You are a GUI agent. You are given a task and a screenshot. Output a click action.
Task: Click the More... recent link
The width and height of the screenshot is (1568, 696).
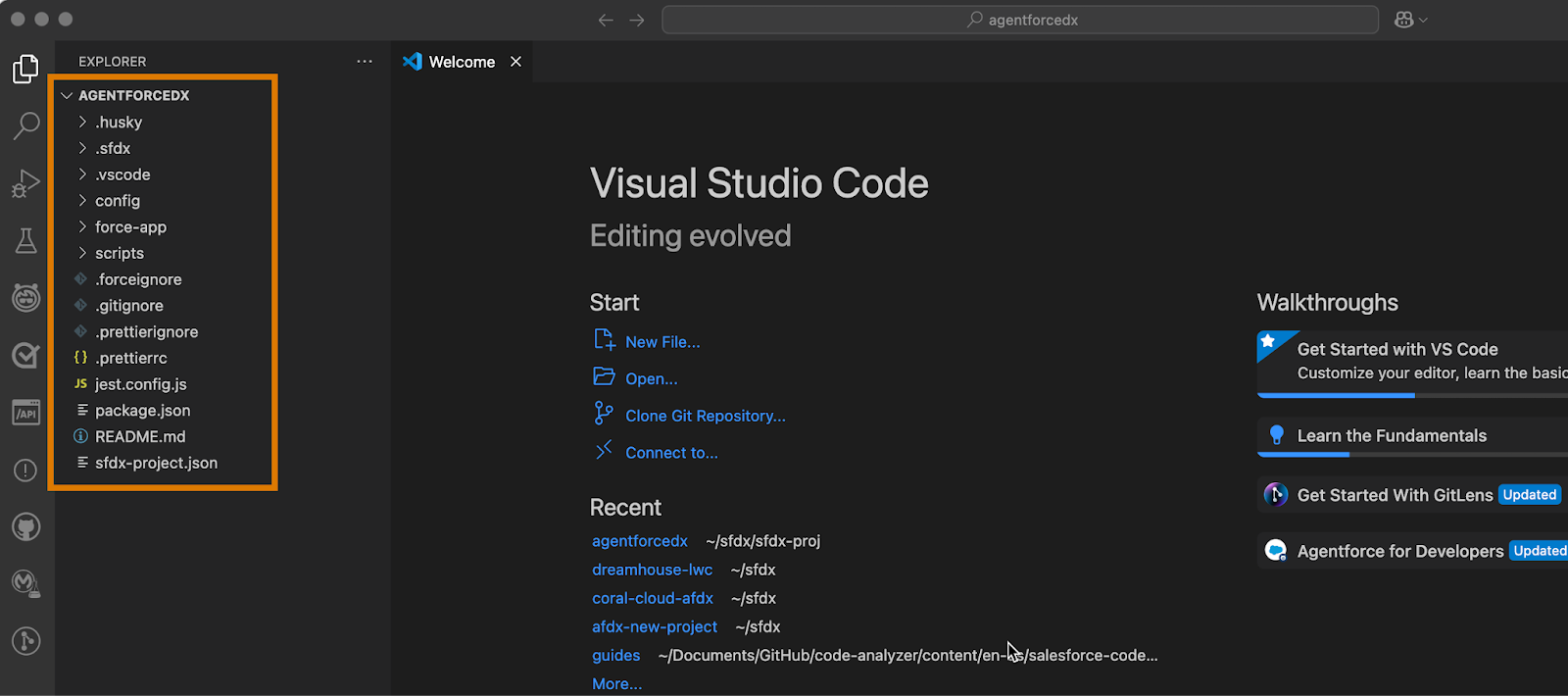click(x=616, y=683)
